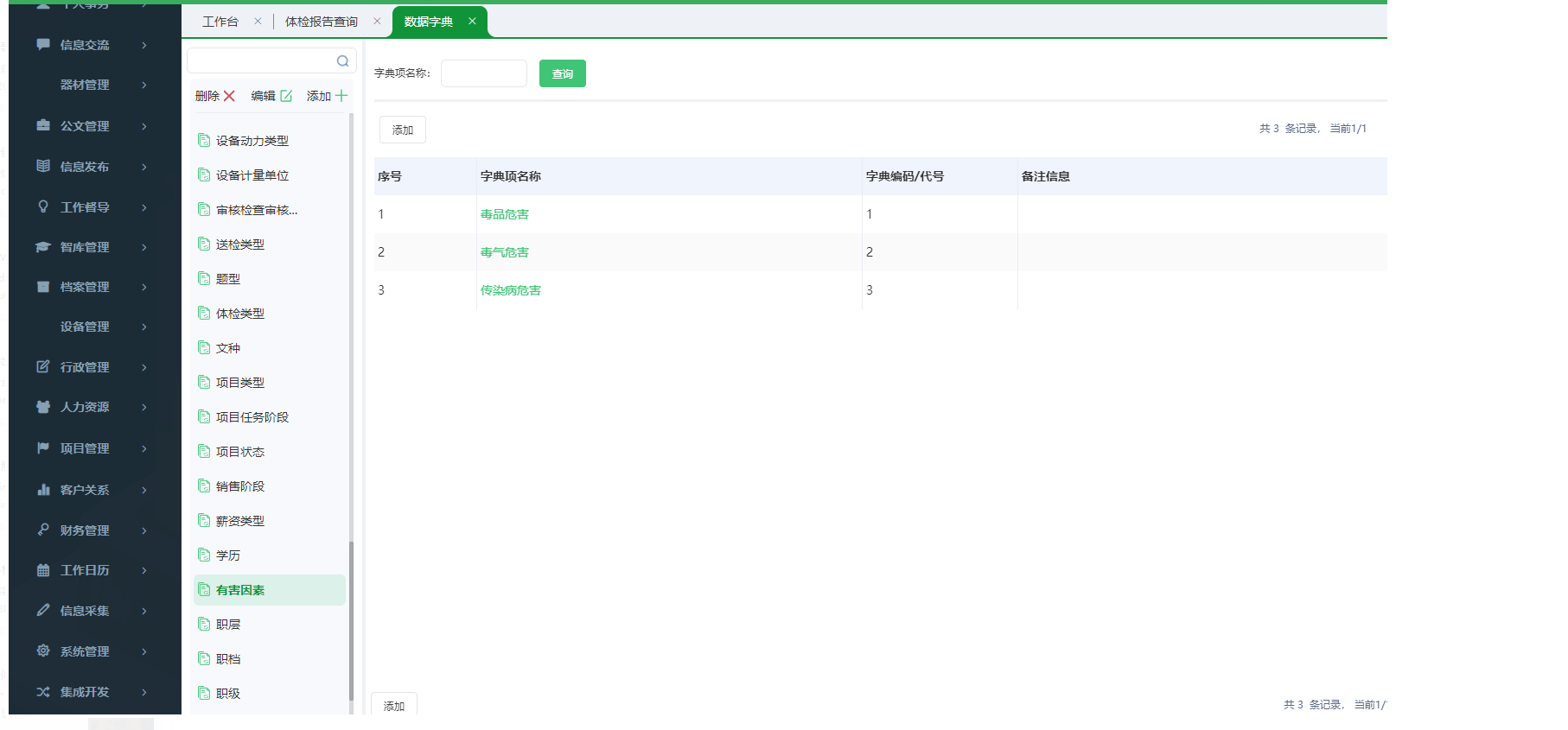
Task: Click the document icon beside 文种
Action: (x=204, y=347)
